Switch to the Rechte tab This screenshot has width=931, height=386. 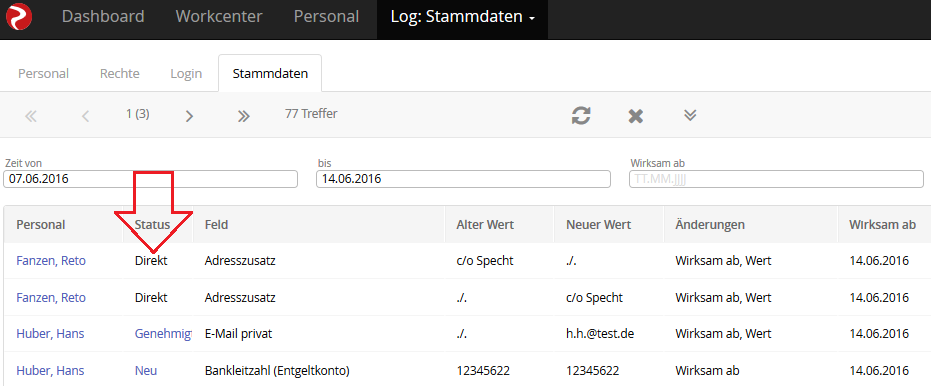(x=119, y=74)
